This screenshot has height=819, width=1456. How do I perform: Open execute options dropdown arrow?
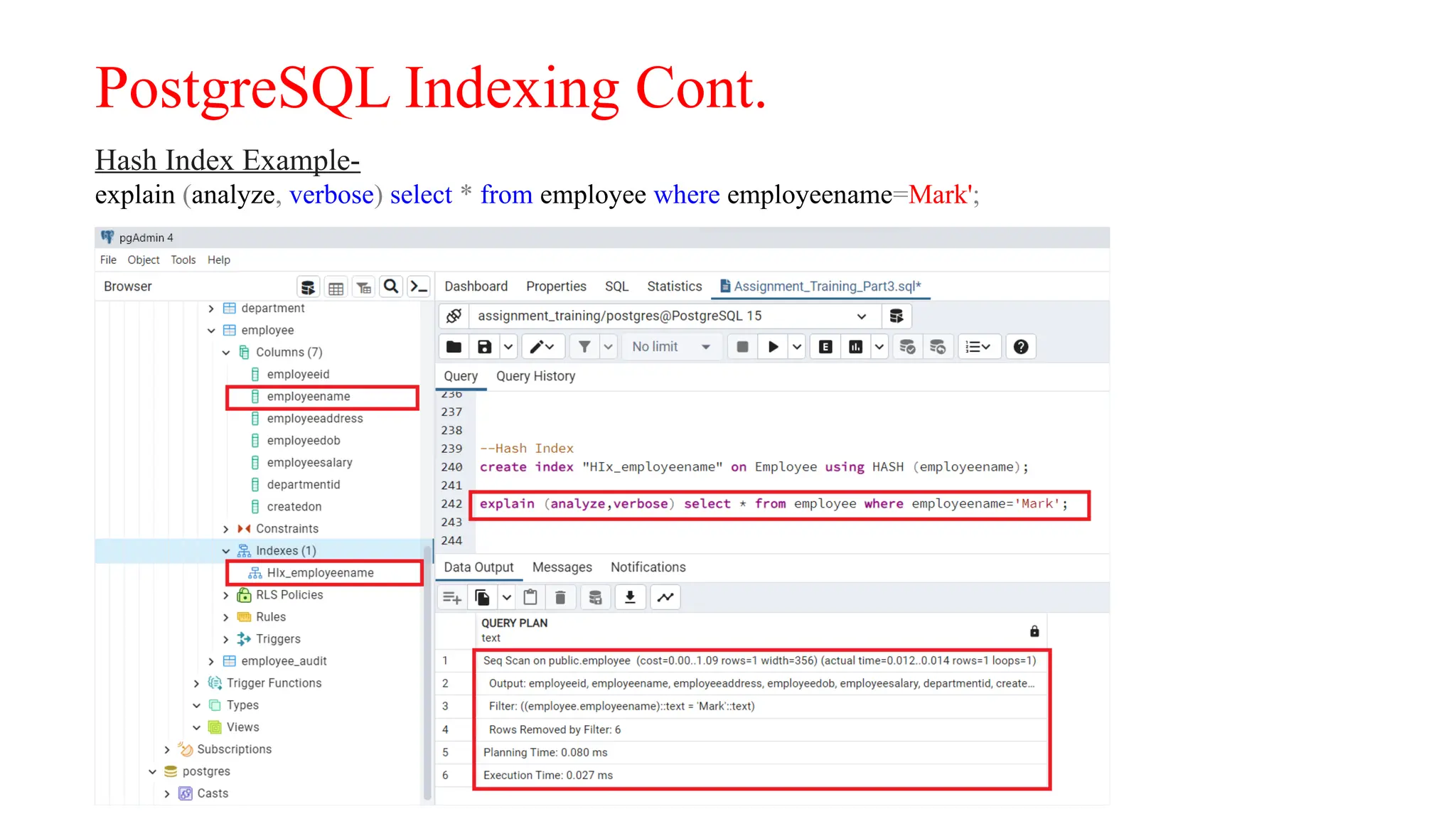797,347
